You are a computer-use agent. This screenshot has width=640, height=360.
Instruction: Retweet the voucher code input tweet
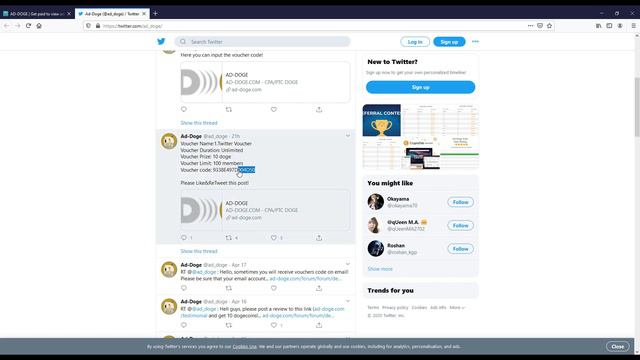pyautogui.click(x=229, y=109)
